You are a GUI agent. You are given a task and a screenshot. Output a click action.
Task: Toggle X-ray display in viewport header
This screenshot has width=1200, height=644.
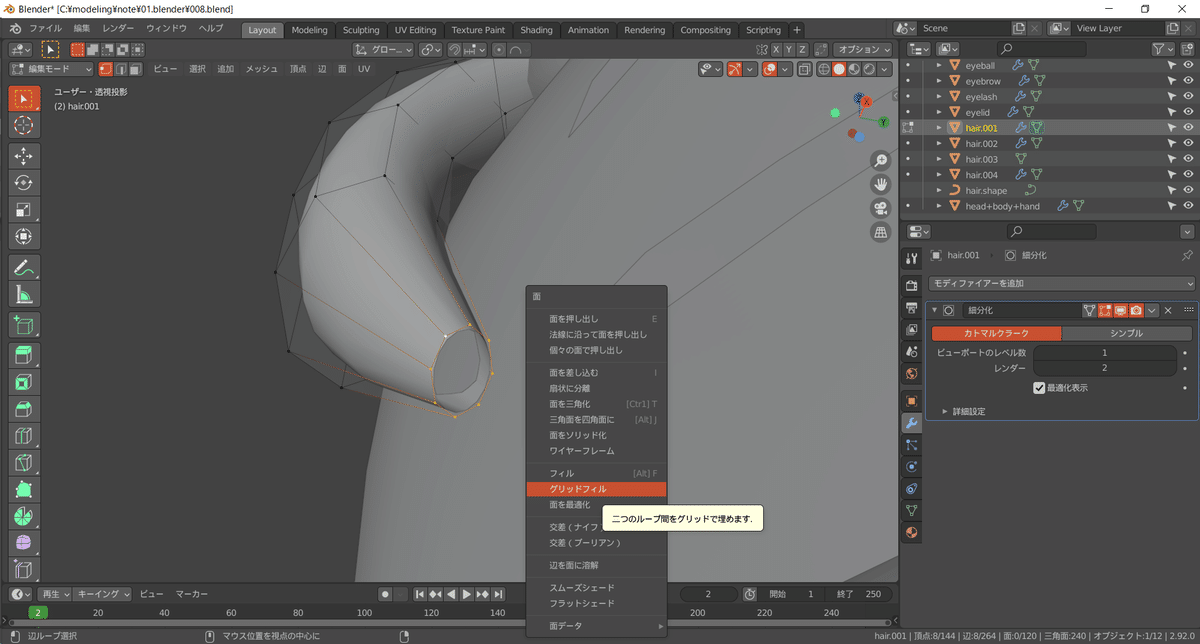click(803, 69)
